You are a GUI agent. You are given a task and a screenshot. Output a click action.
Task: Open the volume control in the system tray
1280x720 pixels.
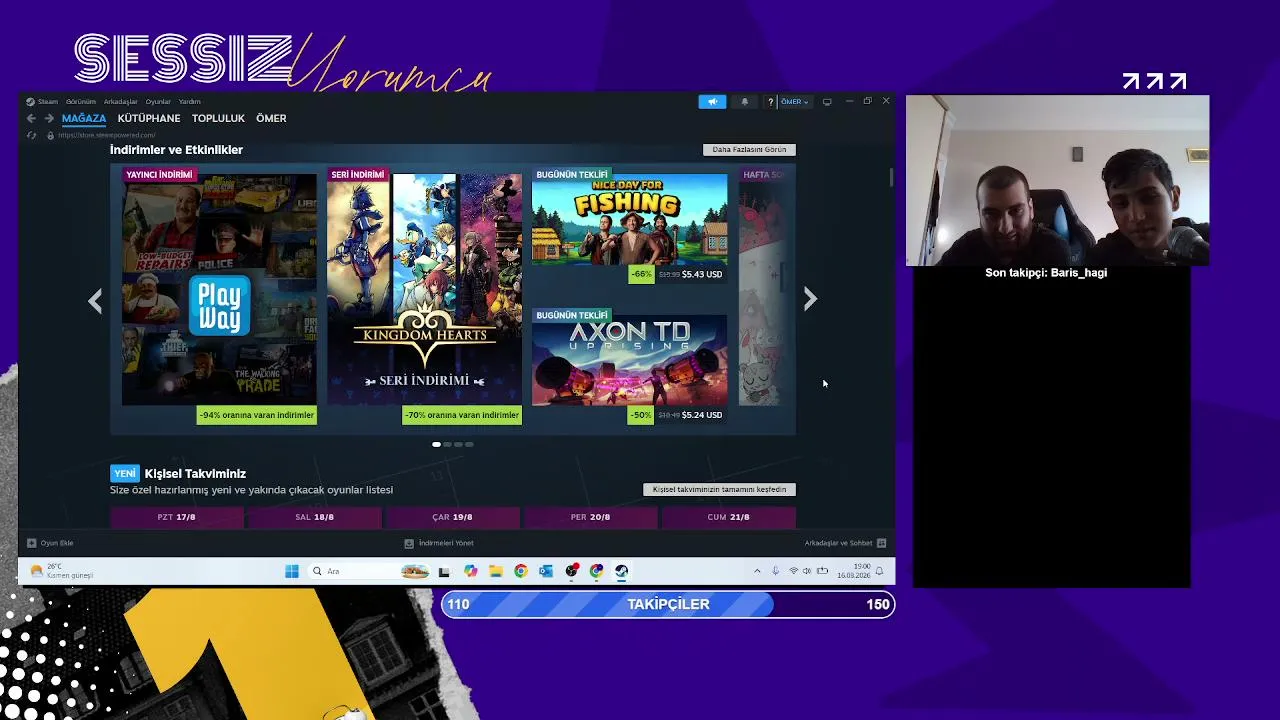click(807, 571)
